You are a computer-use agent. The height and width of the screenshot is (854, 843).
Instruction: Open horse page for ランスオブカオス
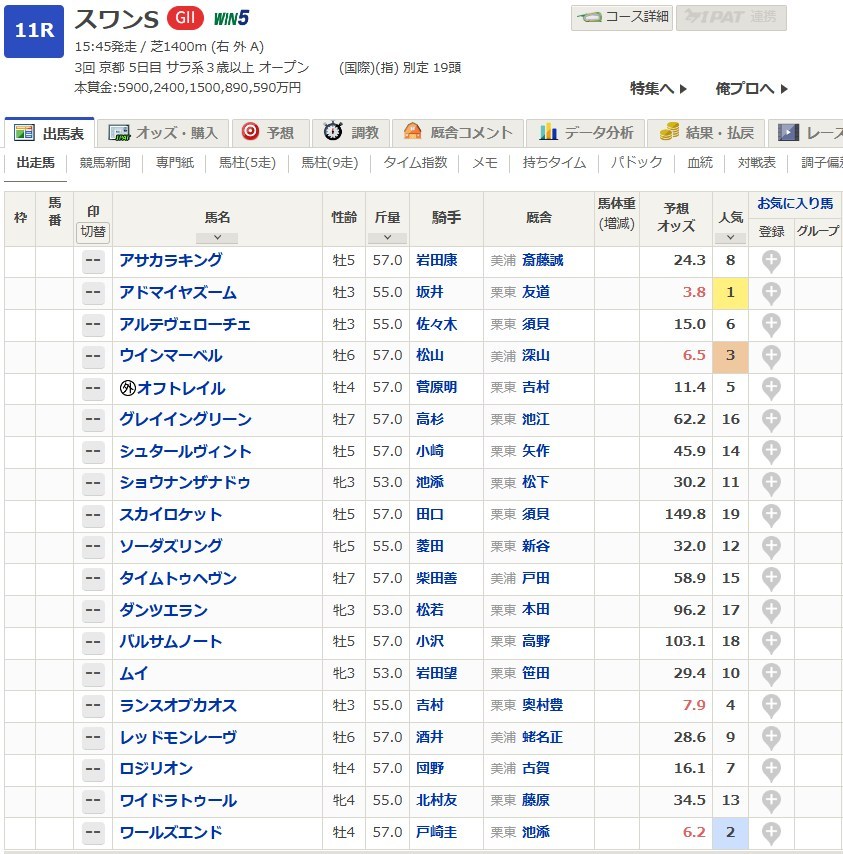coord(178,705)
